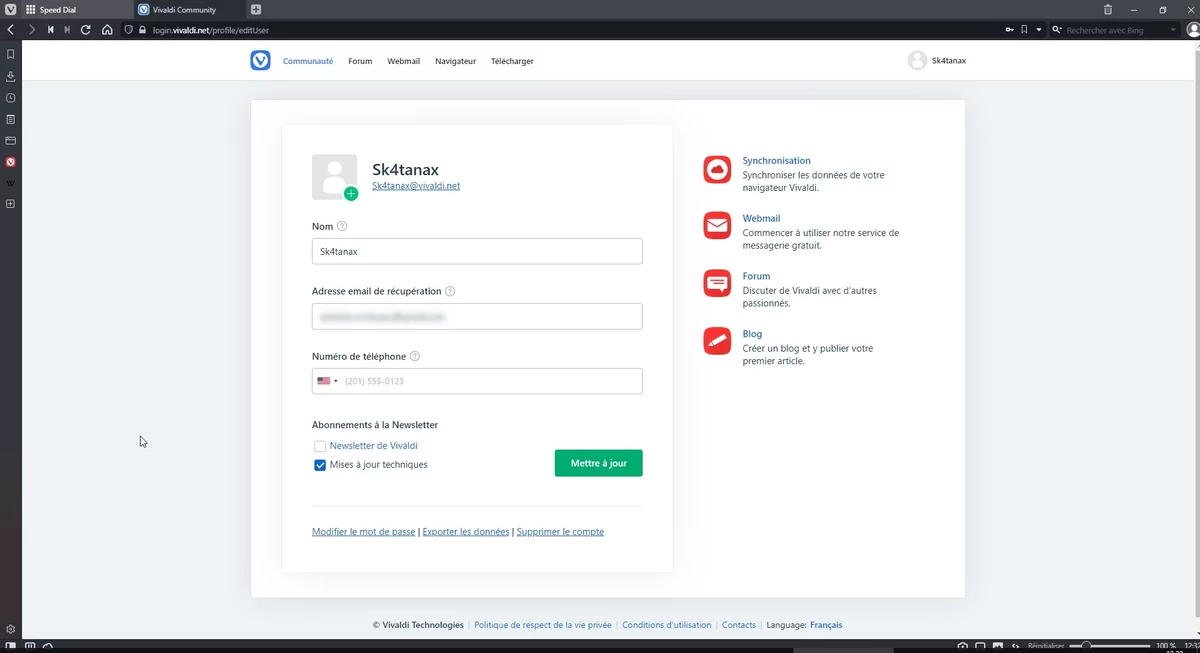Click the Sk4tanax@vivaldi.net email link
1200x653 pixels.
416,186
